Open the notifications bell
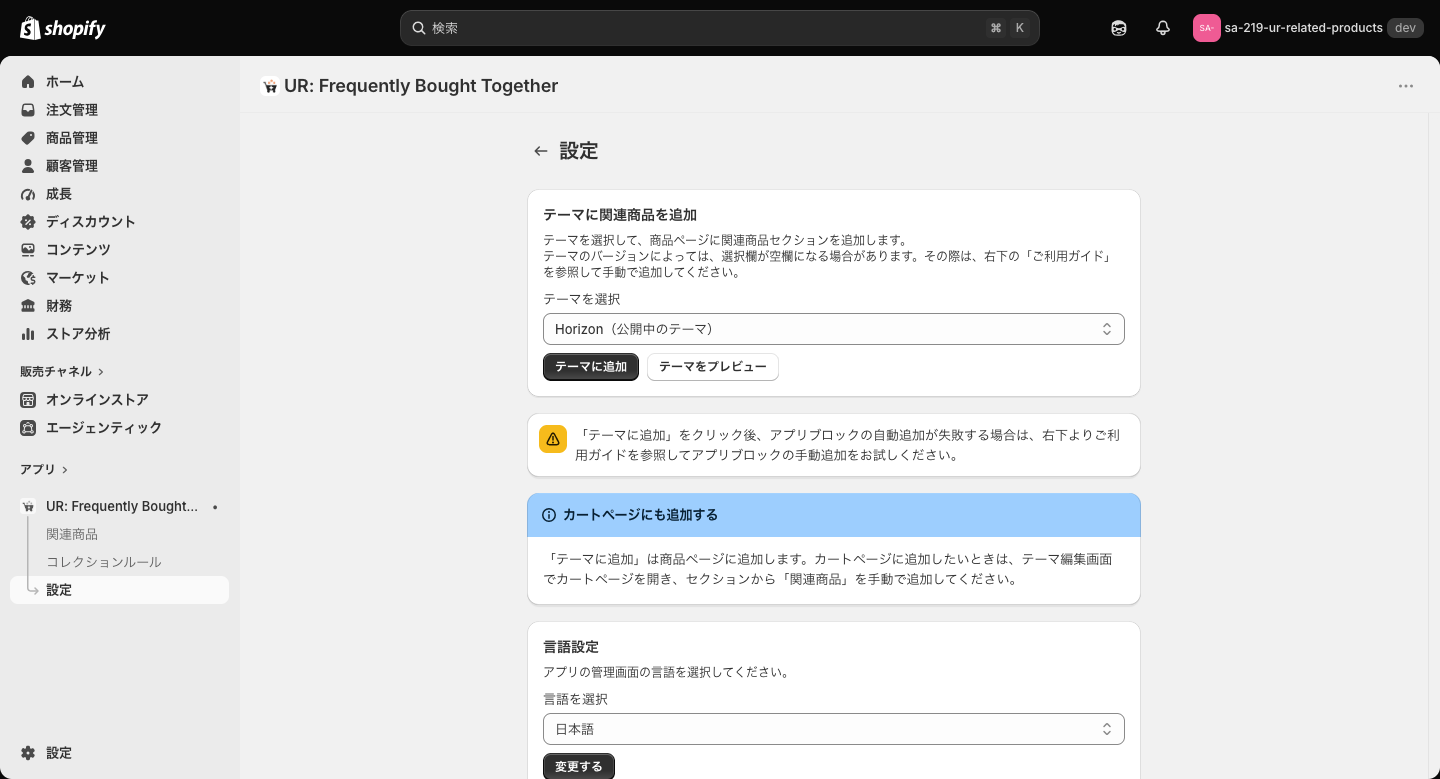Image resolution: width=1440 pixels, height=779 pixels. (1163, 28)
